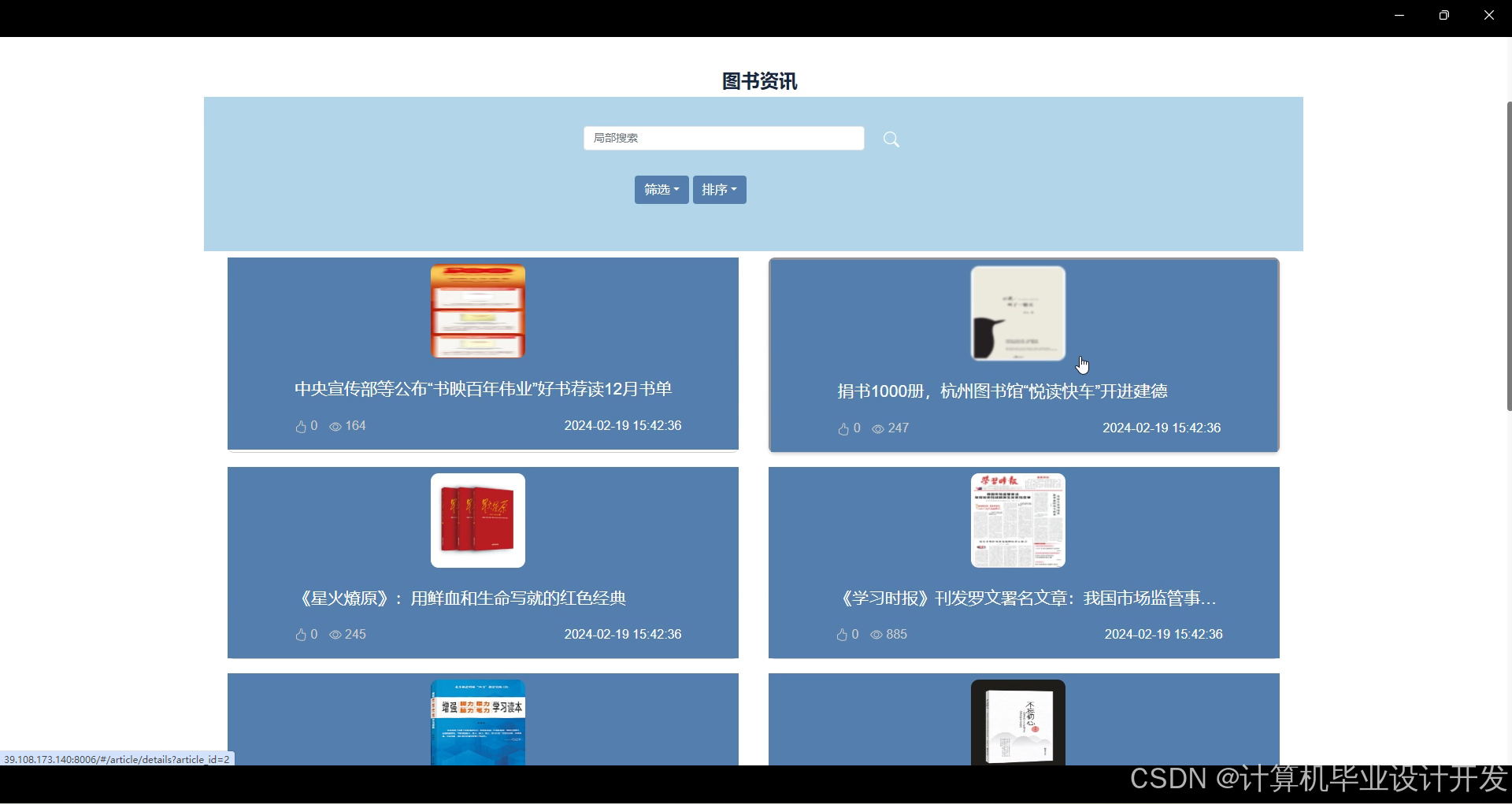This screenshot has width=1512, height=804.
Task: Open article 《星火燎原》红色经典
Action: 463,598
